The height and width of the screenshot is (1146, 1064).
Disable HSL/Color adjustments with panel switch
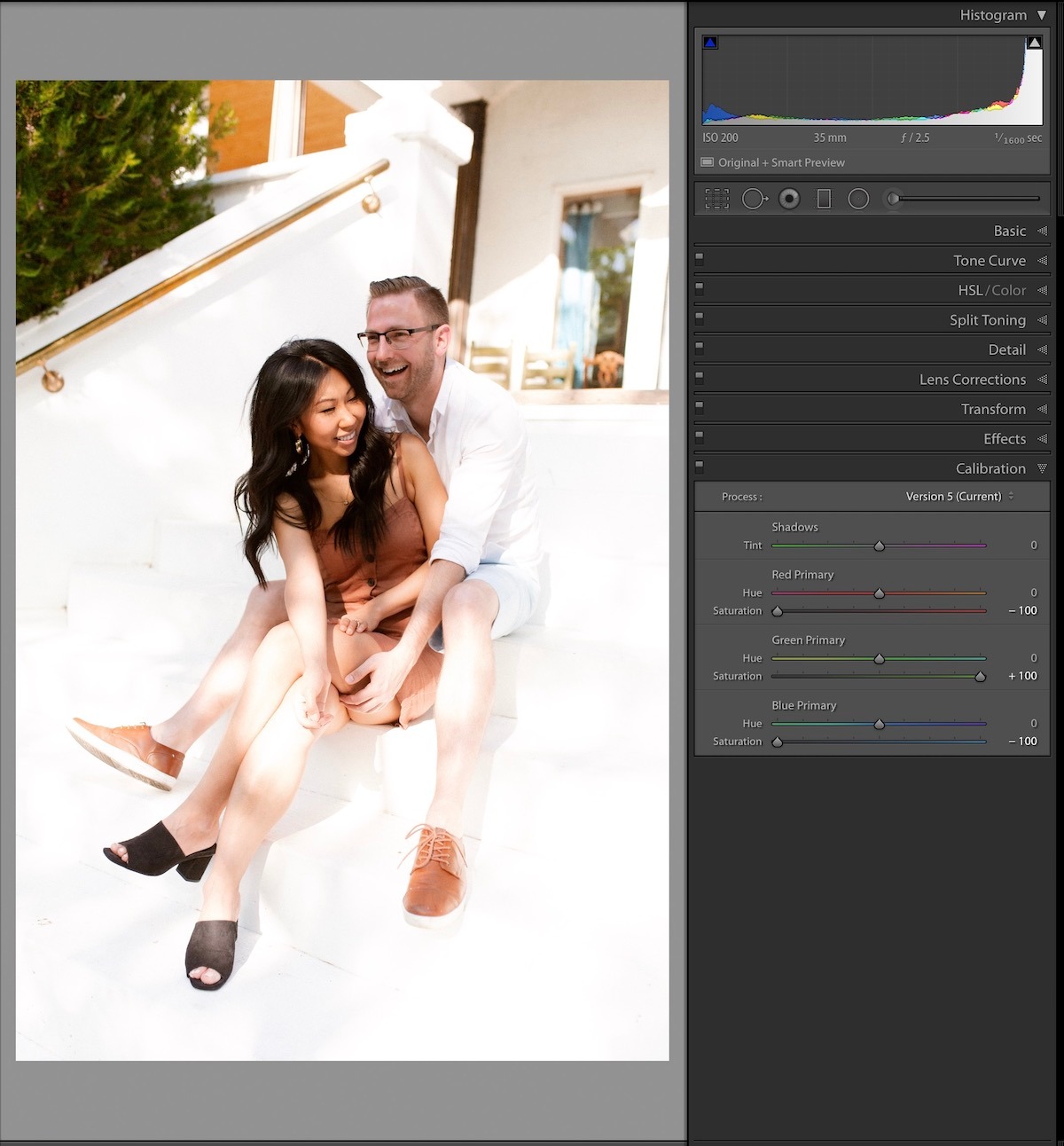click(x=700, y=287)
